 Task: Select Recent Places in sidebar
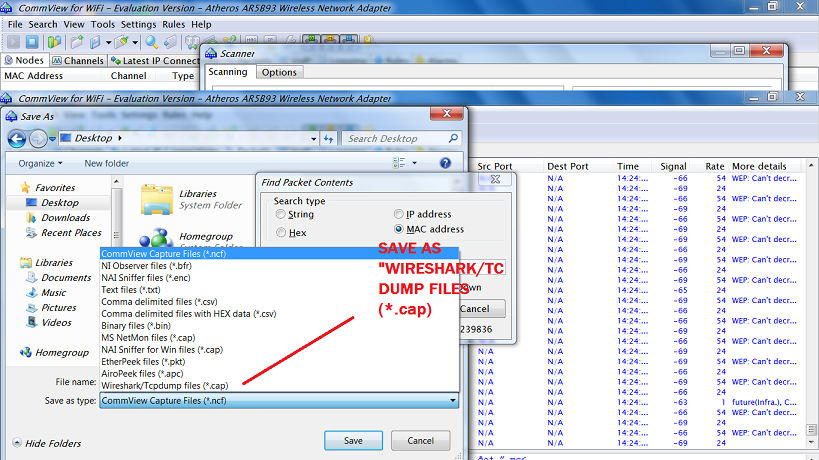71,233
